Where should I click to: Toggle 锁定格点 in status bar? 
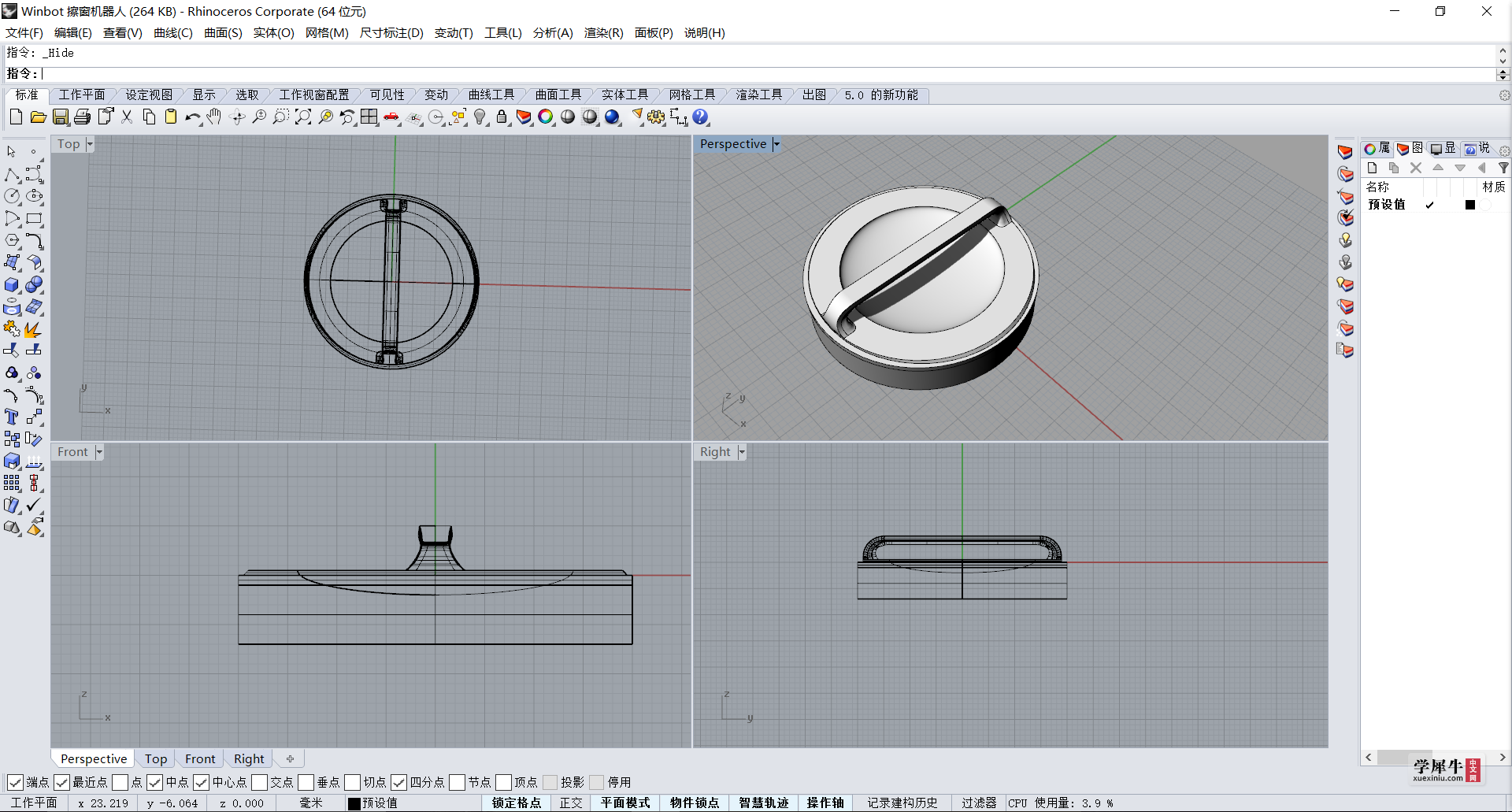coord(517,803)
